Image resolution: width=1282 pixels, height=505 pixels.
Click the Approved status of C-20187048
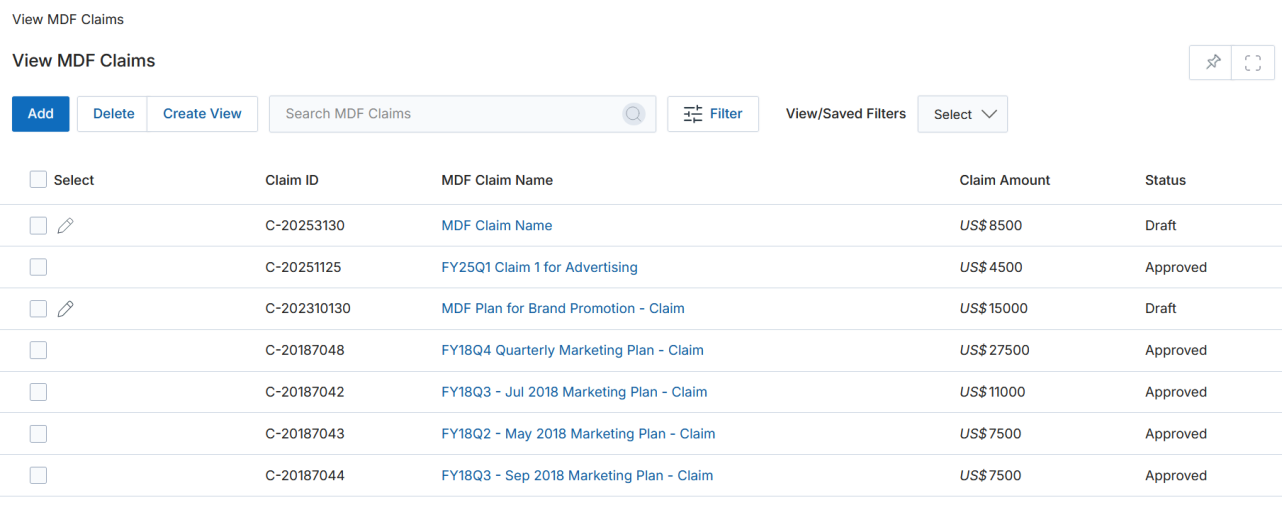pos(1176,350)
